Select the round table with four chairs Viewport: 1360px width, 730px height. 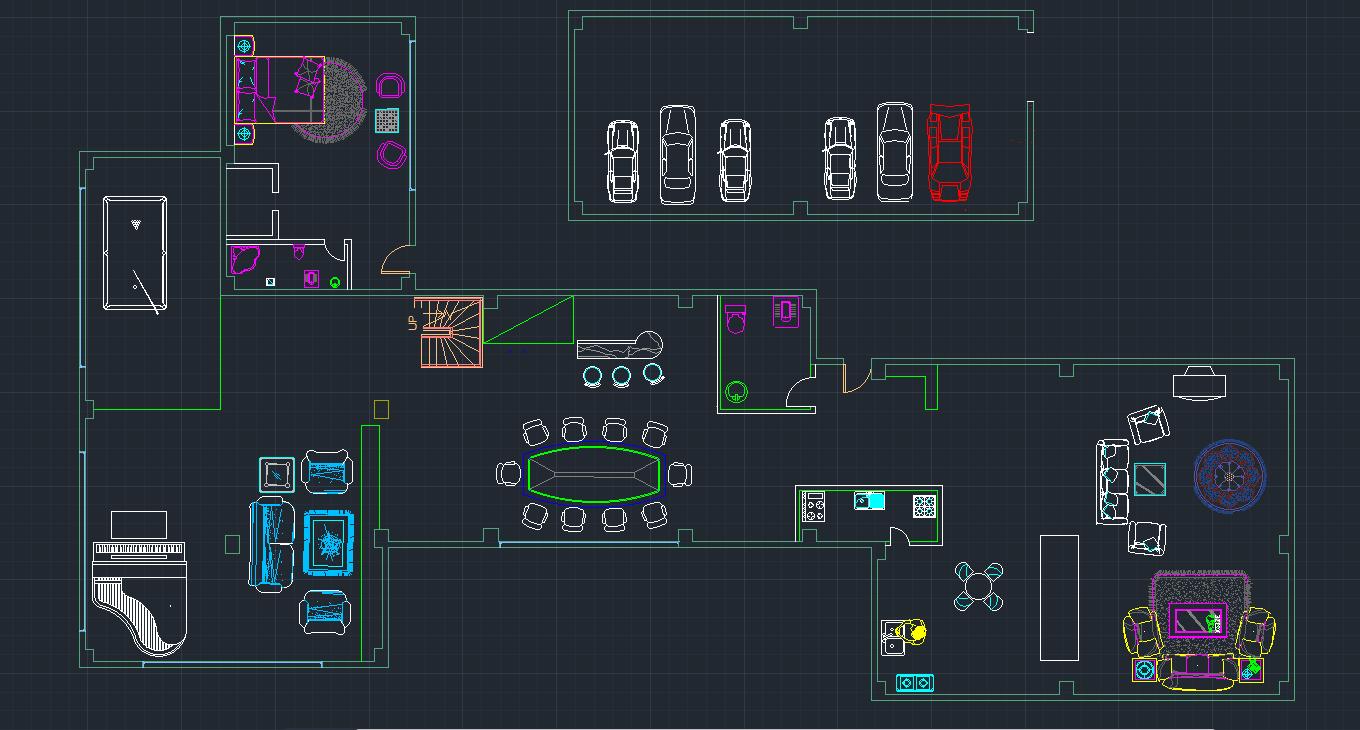[x=978, y=587]
